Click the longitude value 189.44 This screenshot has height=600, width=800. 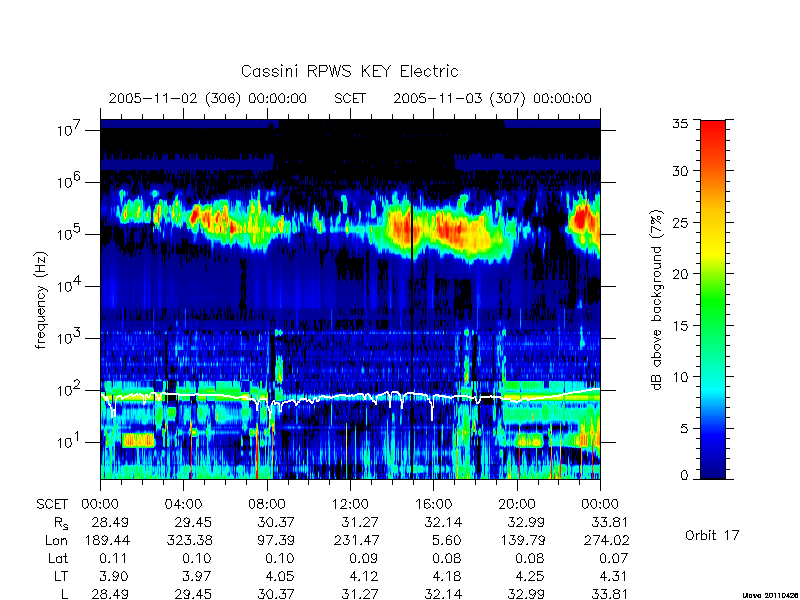click(x=106, y=540)
